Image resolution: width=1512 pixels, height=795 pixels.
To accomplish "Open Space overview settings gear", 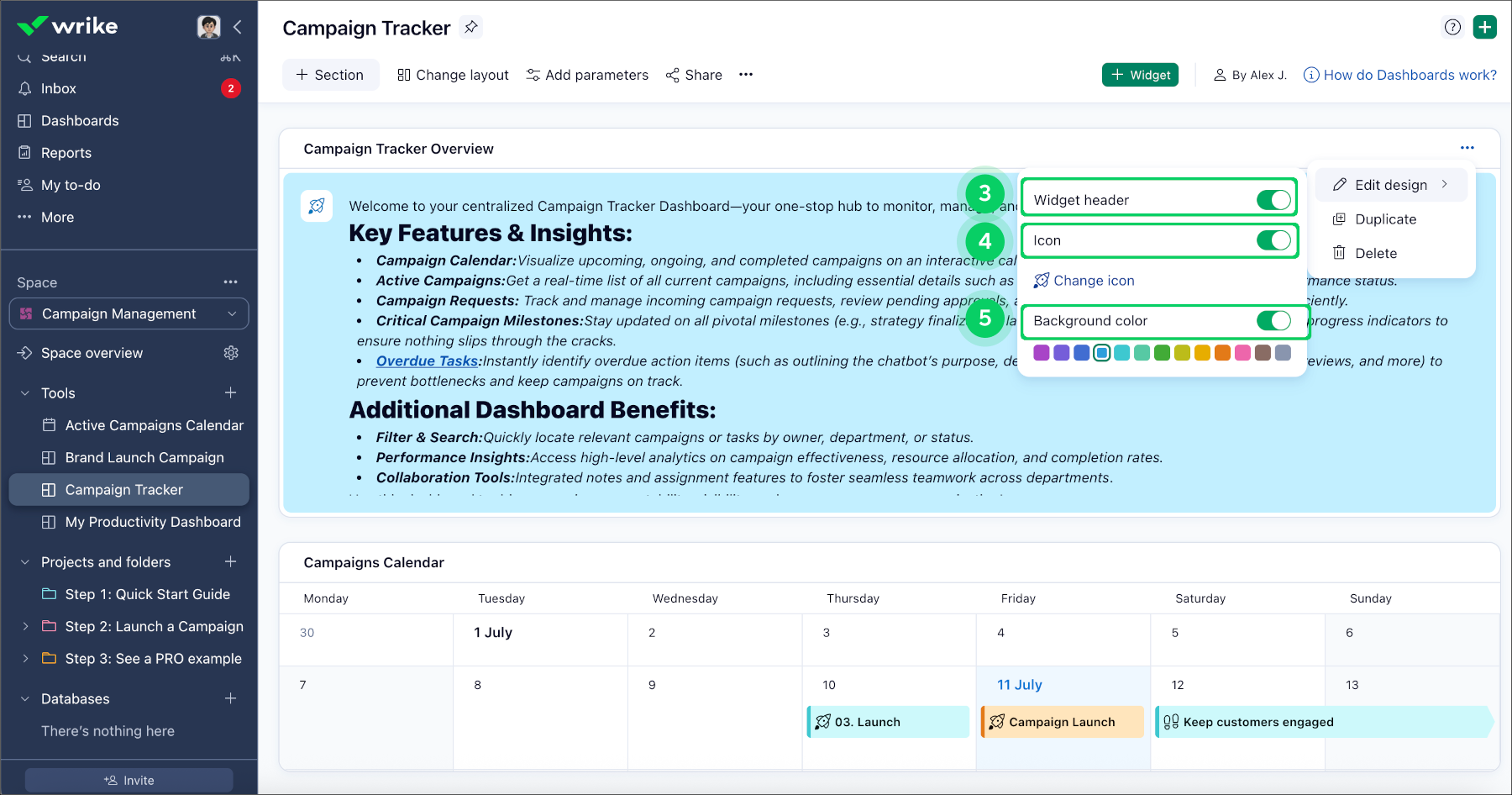I will pyautogui.click(x=231, y=353).
